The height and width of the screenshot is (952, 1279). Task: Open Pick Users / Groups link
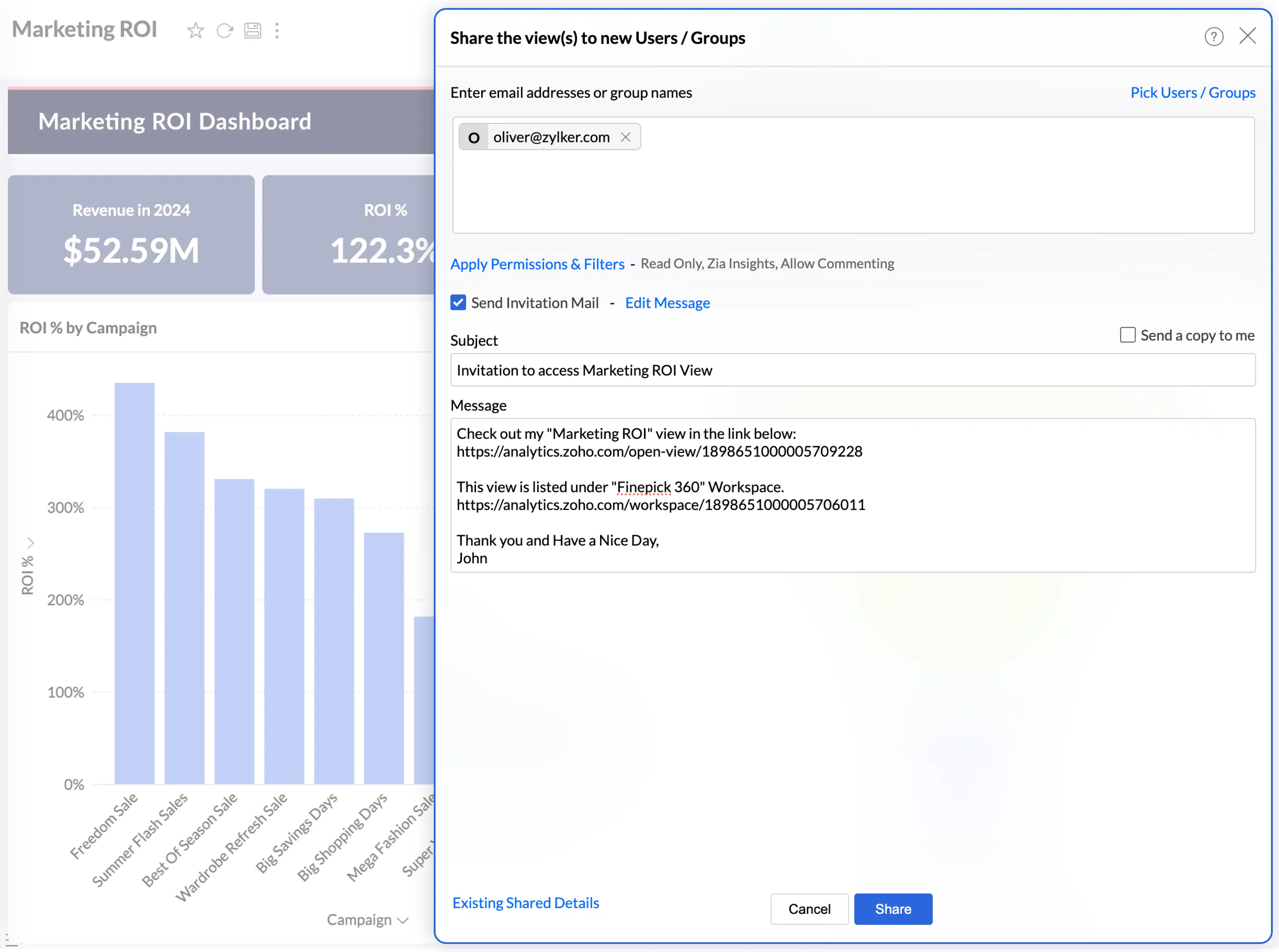1193,92
